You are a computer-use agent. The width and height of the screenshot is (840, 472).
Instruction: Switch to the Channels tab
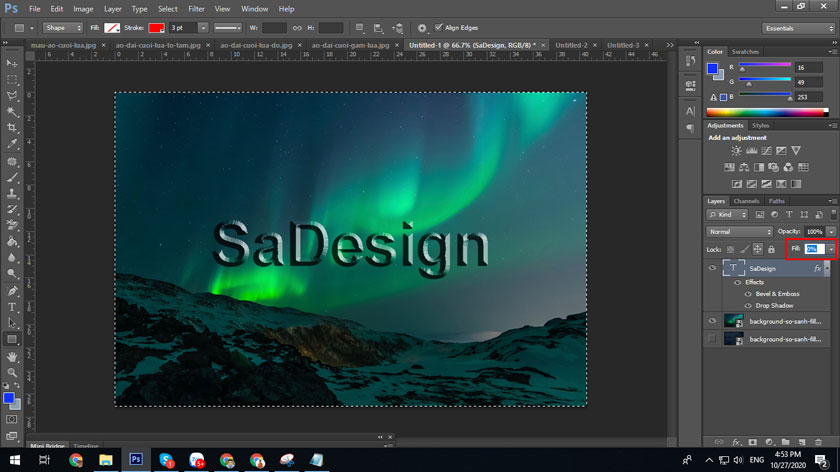[x=746, y=201]
